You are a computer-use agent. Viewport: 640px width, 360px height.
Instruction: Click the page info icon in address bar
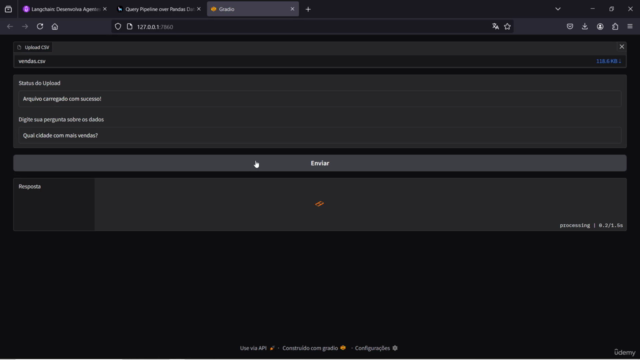[129, 27]
